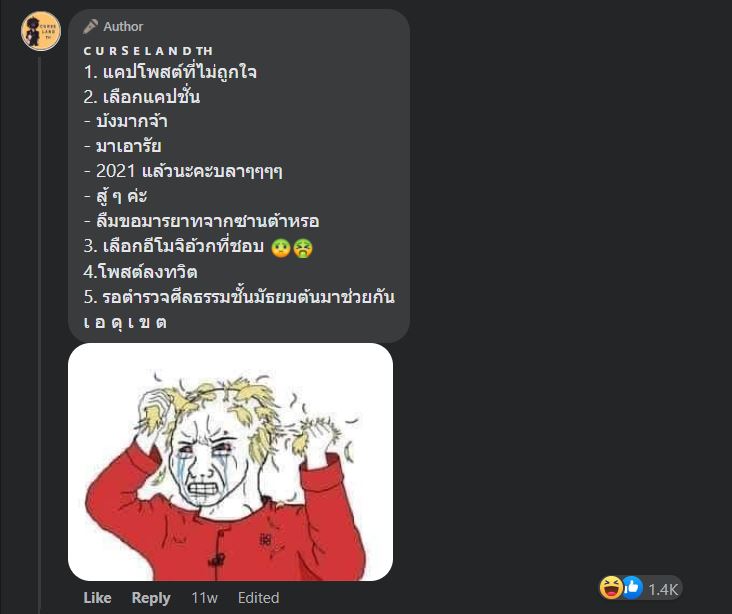
Task: Show who reacted via 1.4K count
Action: click(663, 589)
